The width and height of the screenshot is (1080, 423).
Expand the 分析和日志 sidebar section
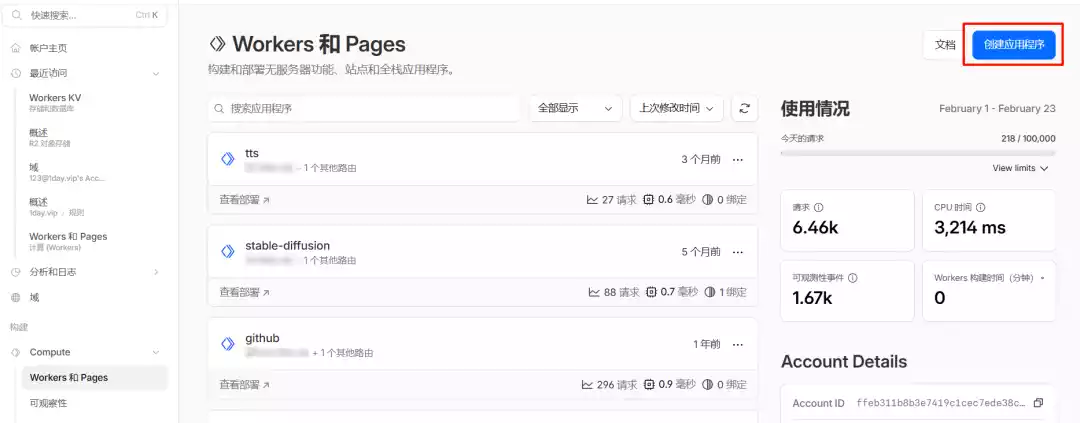(x=155, y=272)
